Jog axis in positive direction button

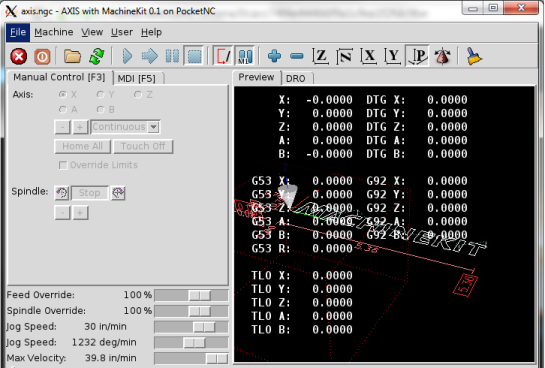coord(80,127)
